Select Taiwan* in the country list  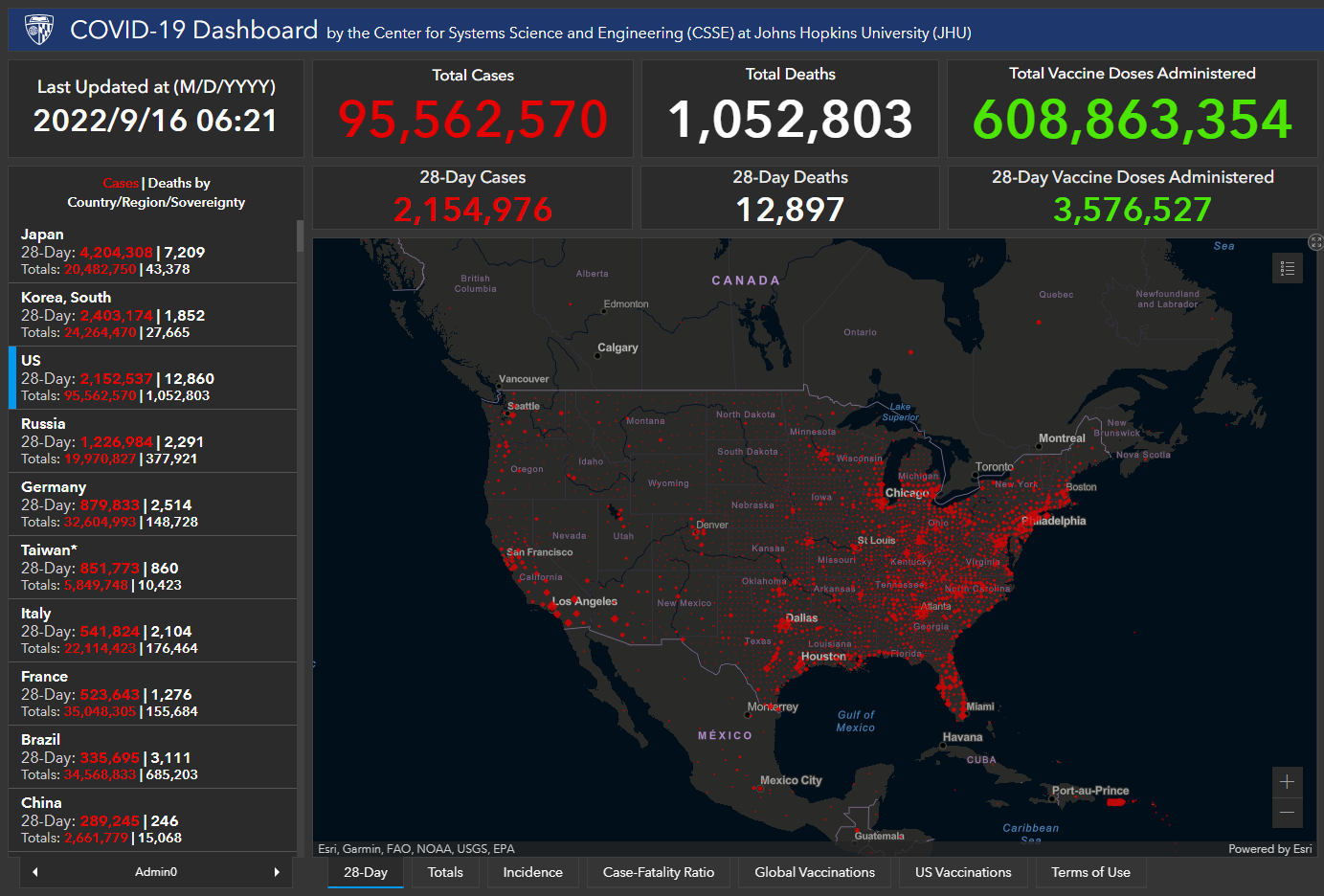(153, 568)
